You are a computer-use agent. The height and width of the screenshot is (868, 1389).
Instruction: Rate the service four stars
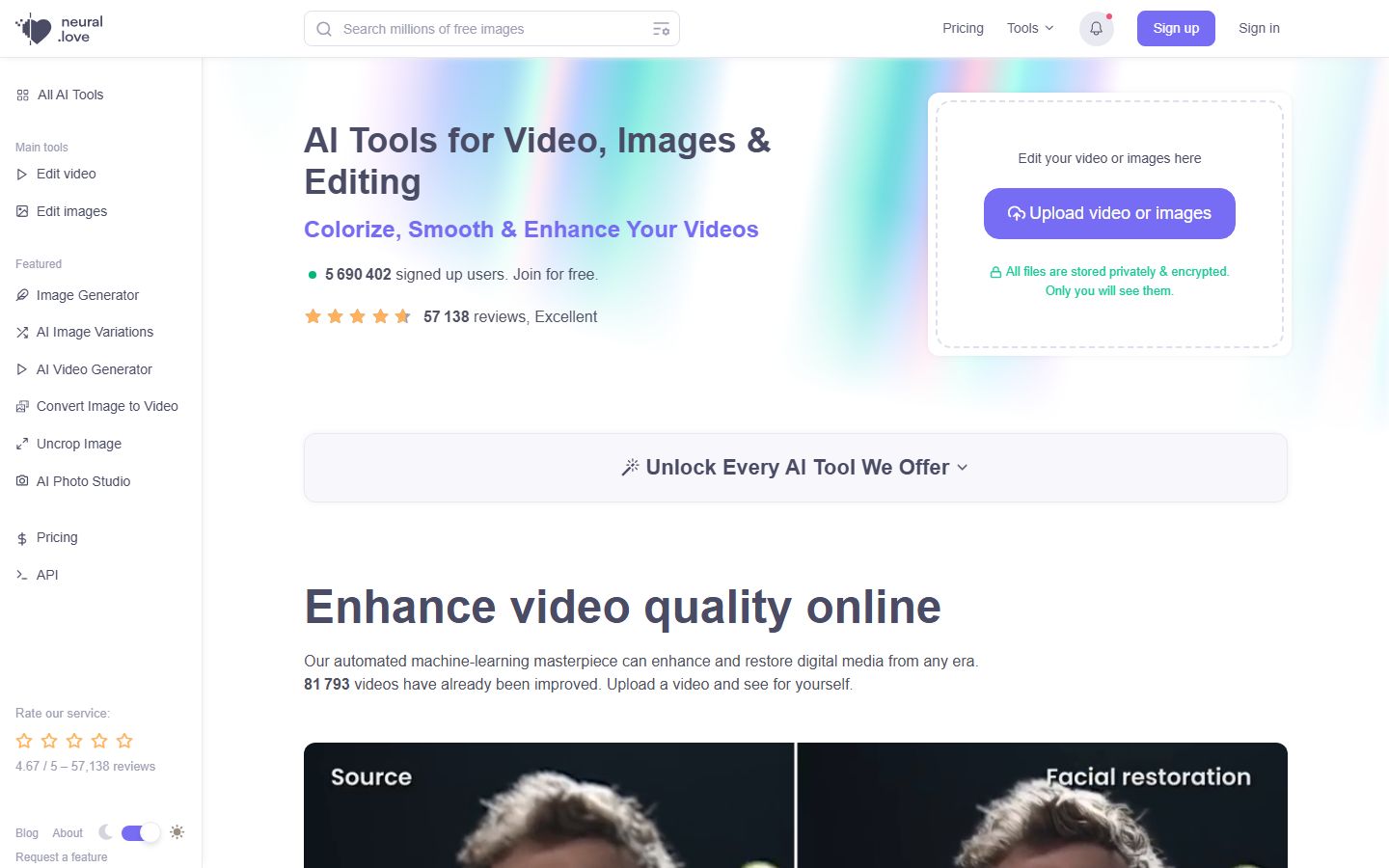[x=99, y=741]
